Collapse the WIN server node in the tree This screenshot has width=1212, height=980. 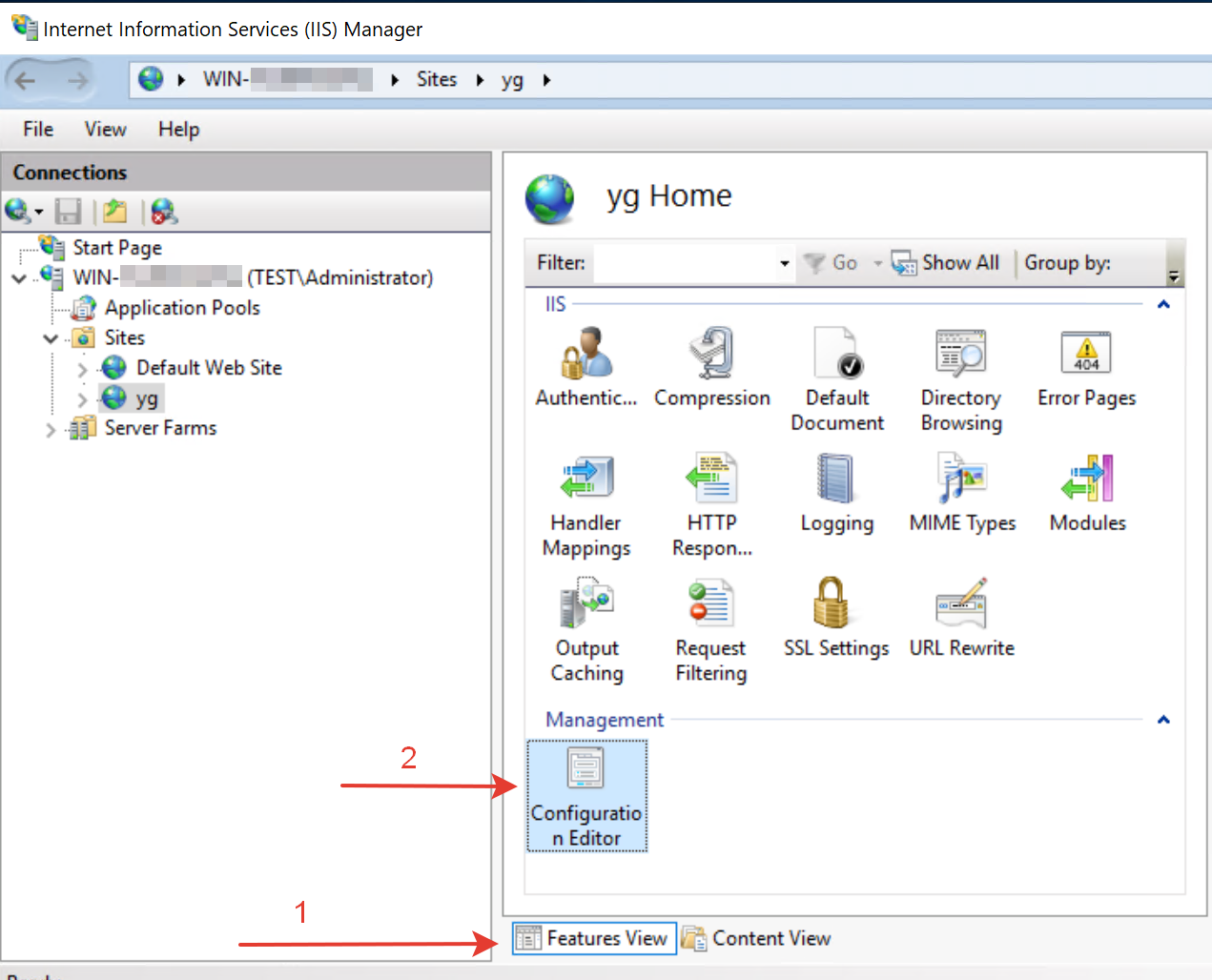(x=19, y=278)
